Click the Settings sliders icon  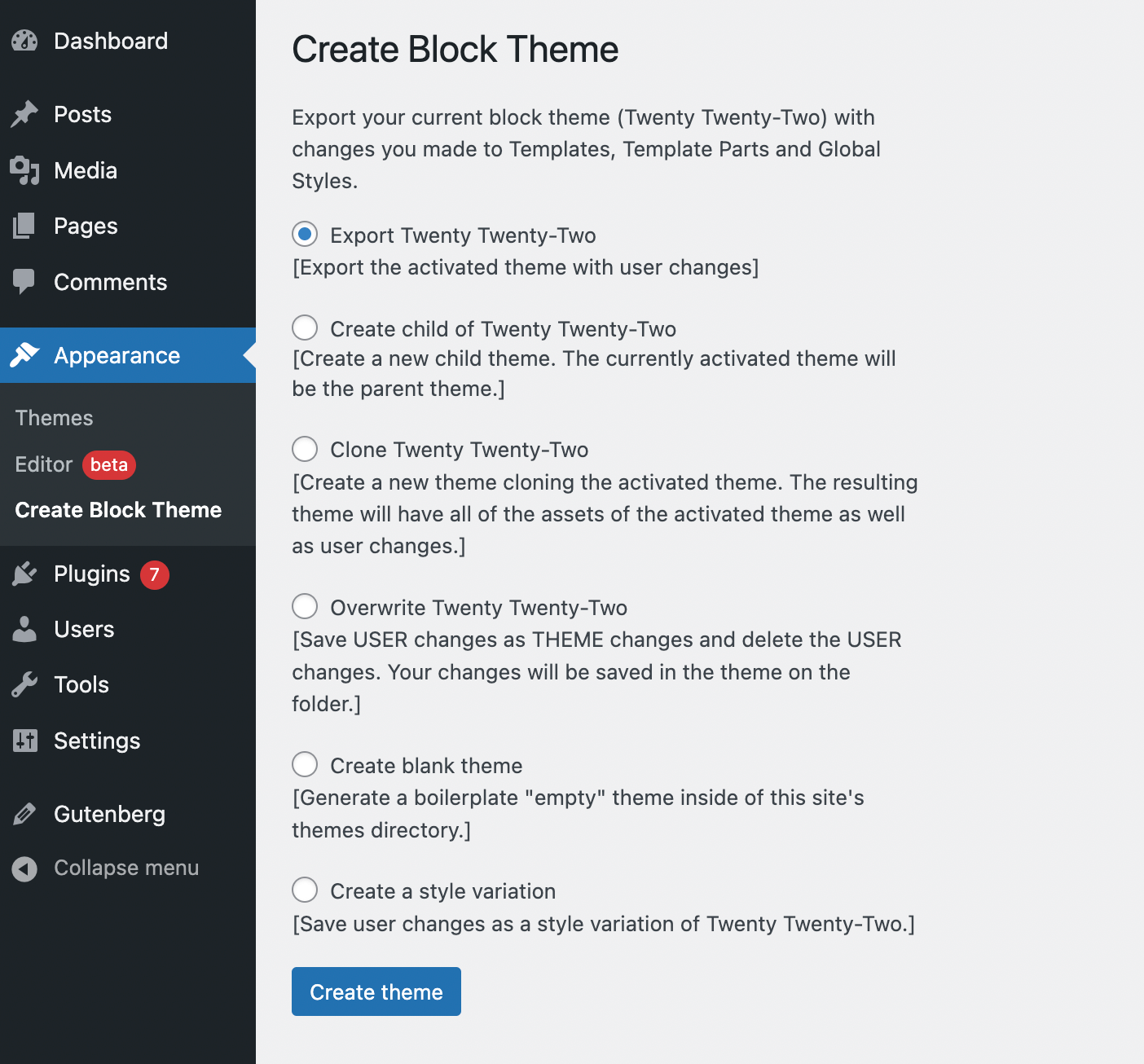pyautogui.click(x=24, y=741)
